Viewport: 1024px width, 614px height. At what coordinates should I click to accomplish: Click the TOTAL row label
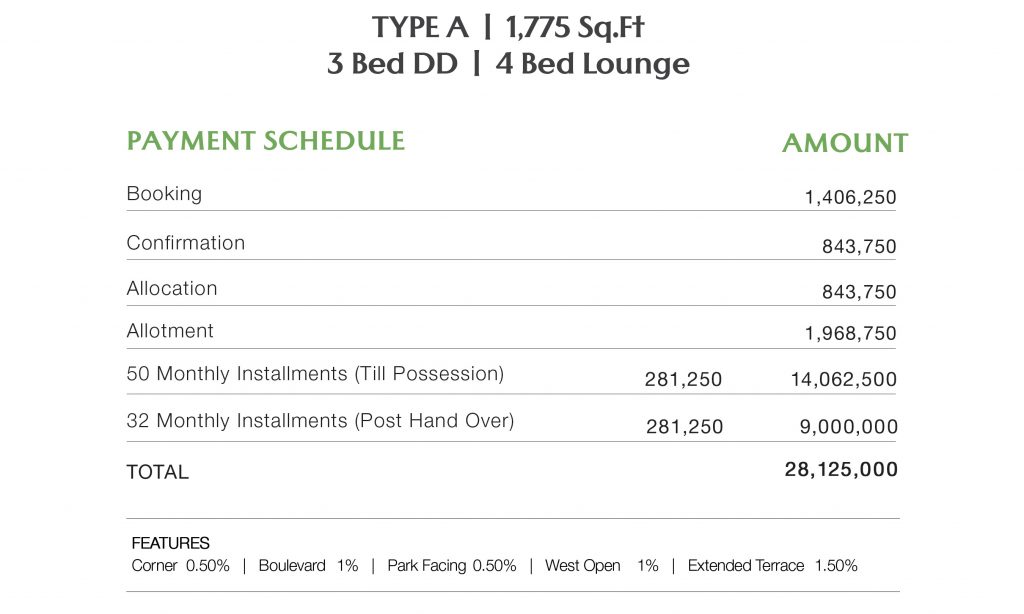coord(157,472)
